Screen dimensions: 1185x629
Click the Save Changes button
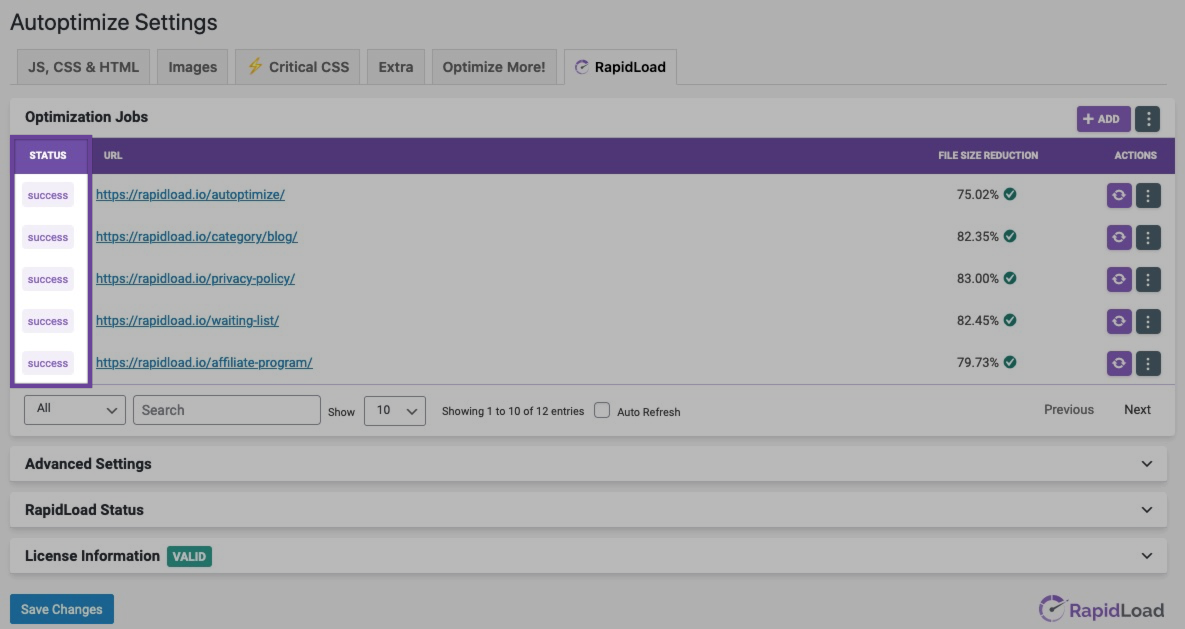[x=62, y=609]
